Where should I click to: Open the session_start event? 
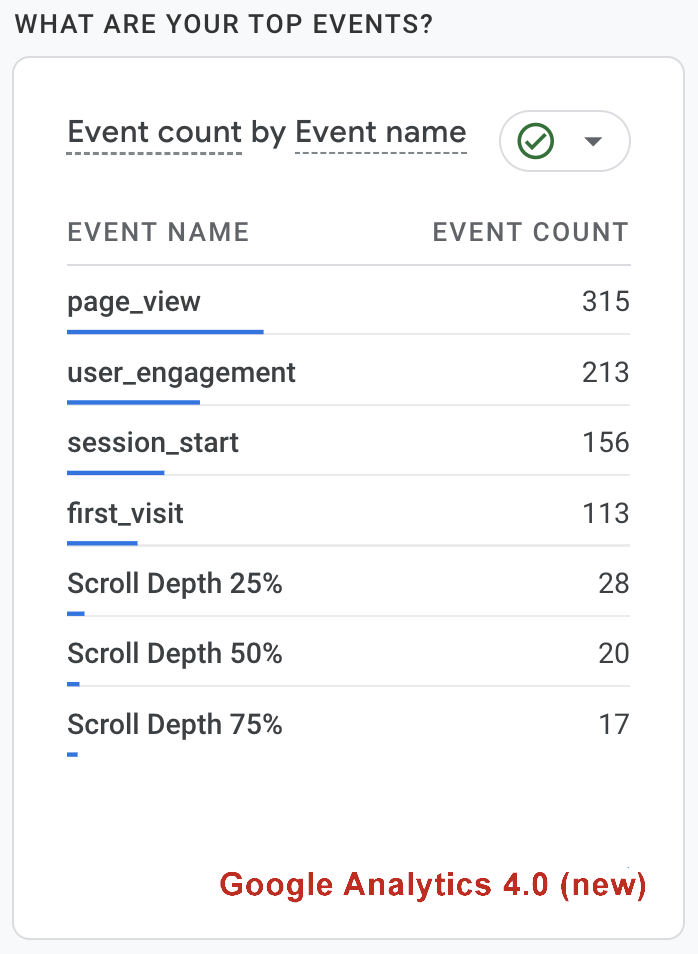tap(153, 443)
